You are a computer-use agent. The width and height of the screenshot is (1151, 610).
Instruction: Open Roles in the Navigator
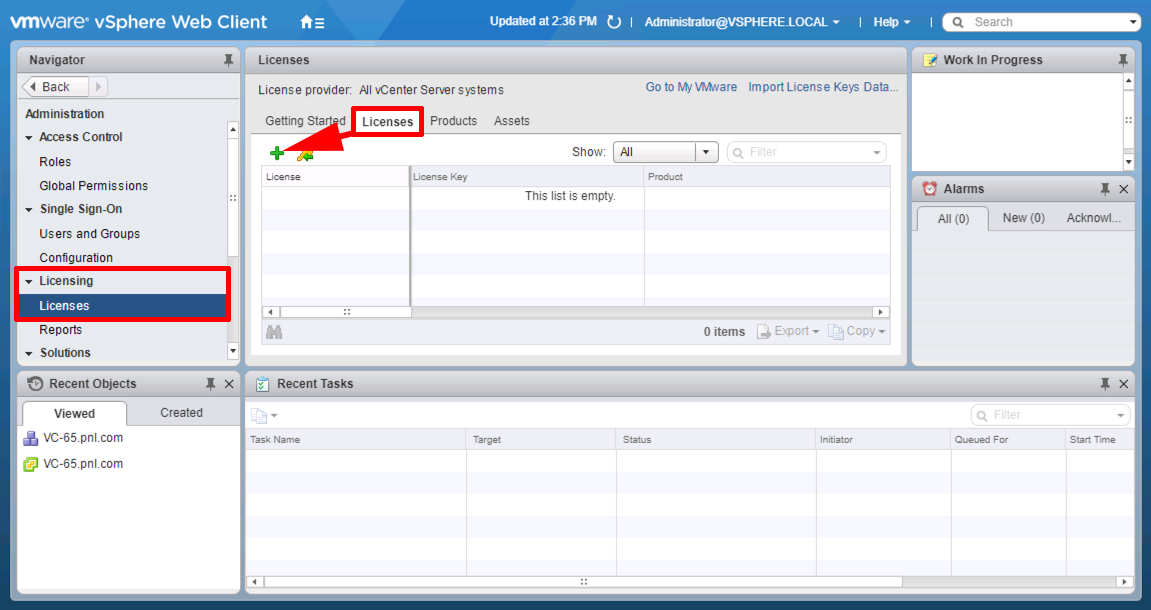point(55,161)
